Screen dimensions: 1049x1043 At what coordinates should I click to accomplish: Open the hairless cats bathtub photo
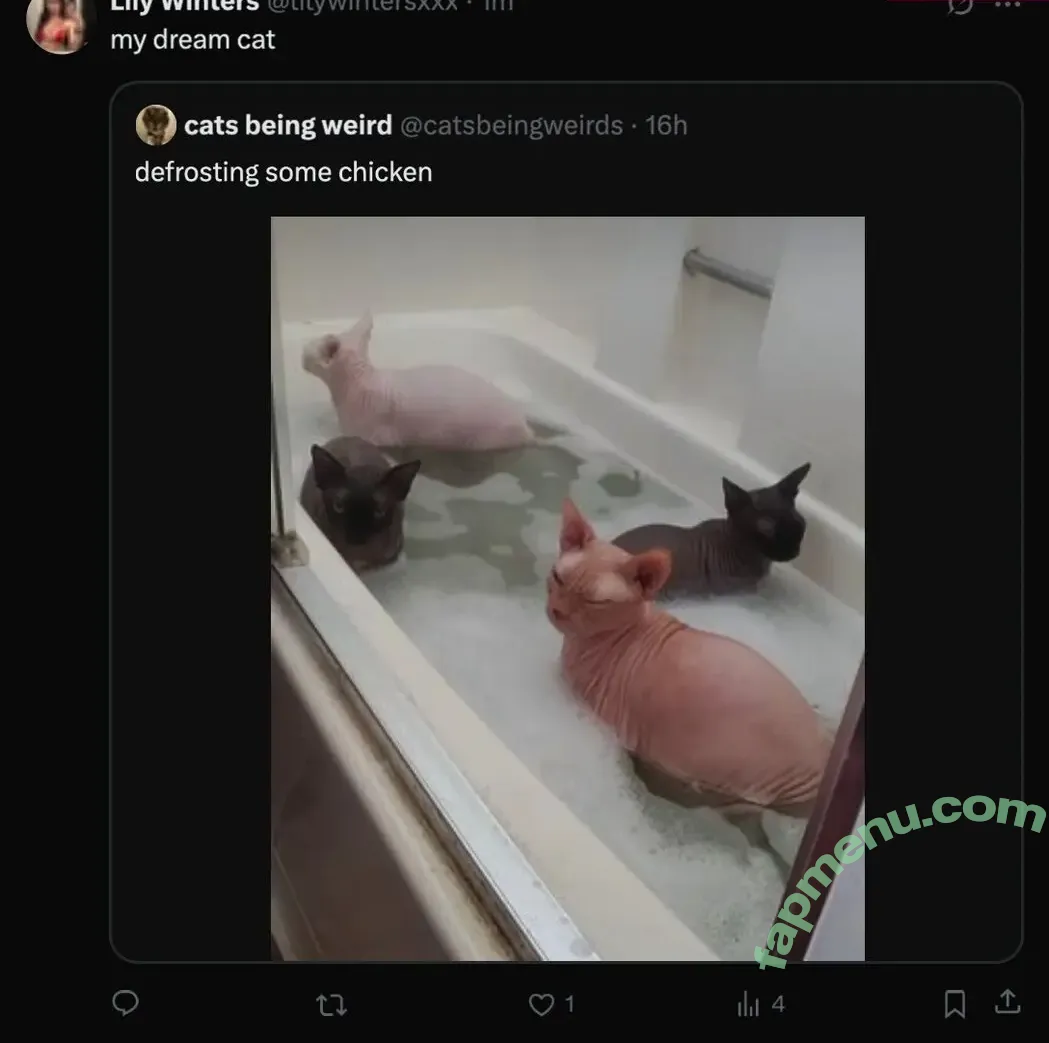pyautogui.click(x=567, y=588)
